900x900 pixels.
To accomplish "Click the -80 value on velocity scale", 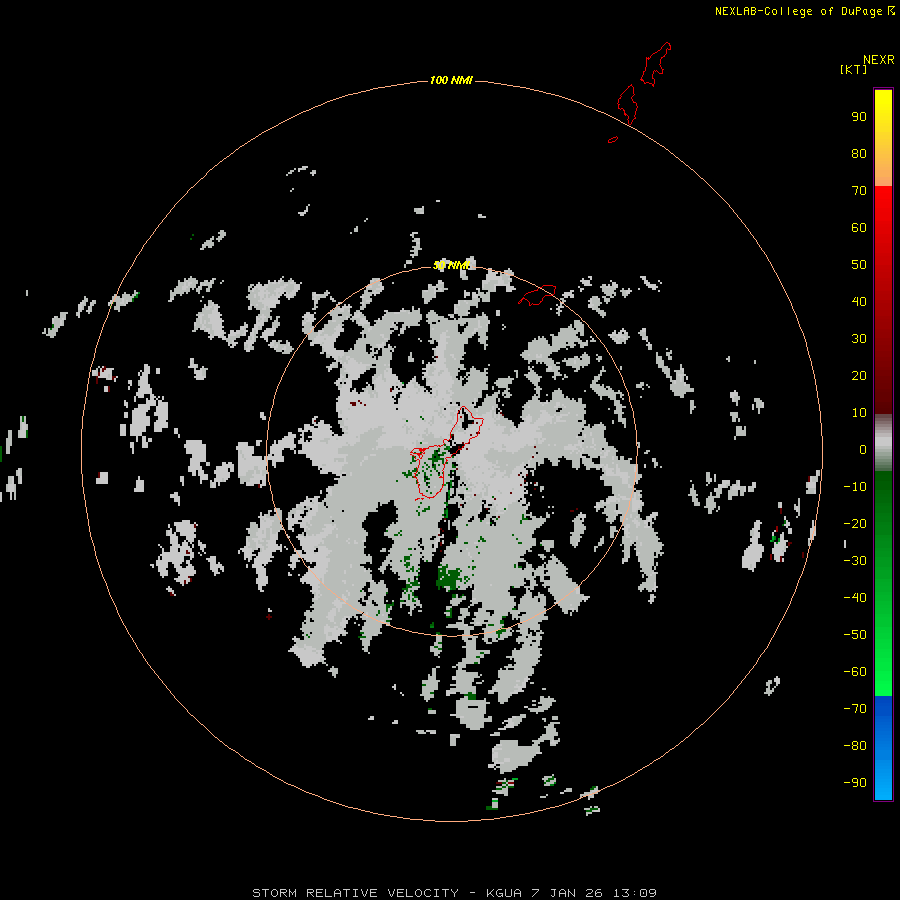I will point(855,746).
